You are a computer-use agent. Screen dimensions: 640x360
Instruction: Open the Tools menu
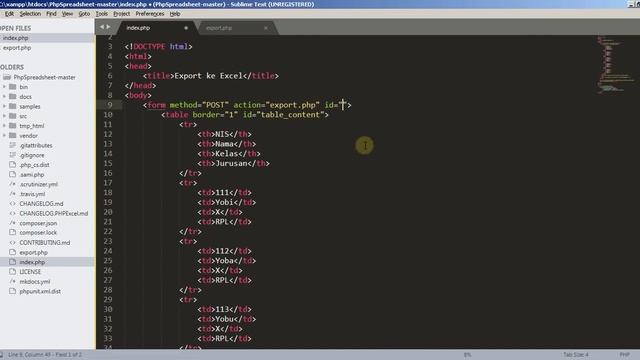tap(102, 13)
